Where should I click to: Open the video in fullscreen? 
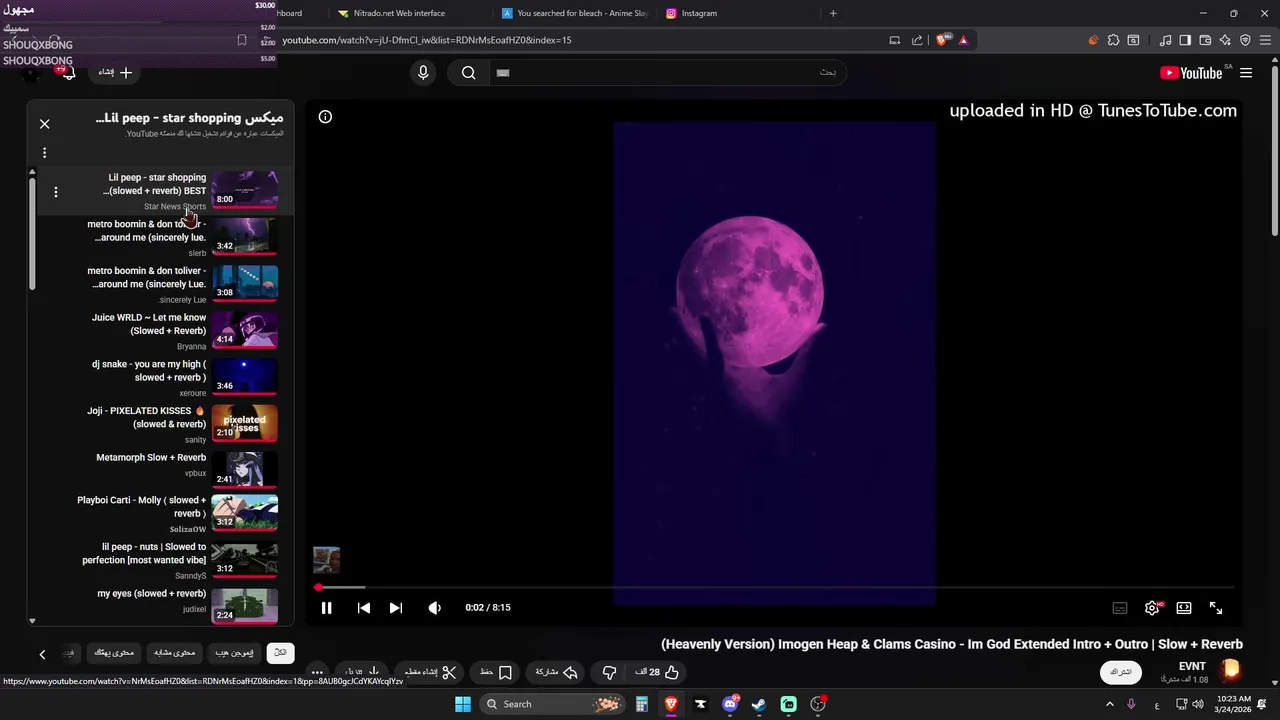(x=1216, y=608)
